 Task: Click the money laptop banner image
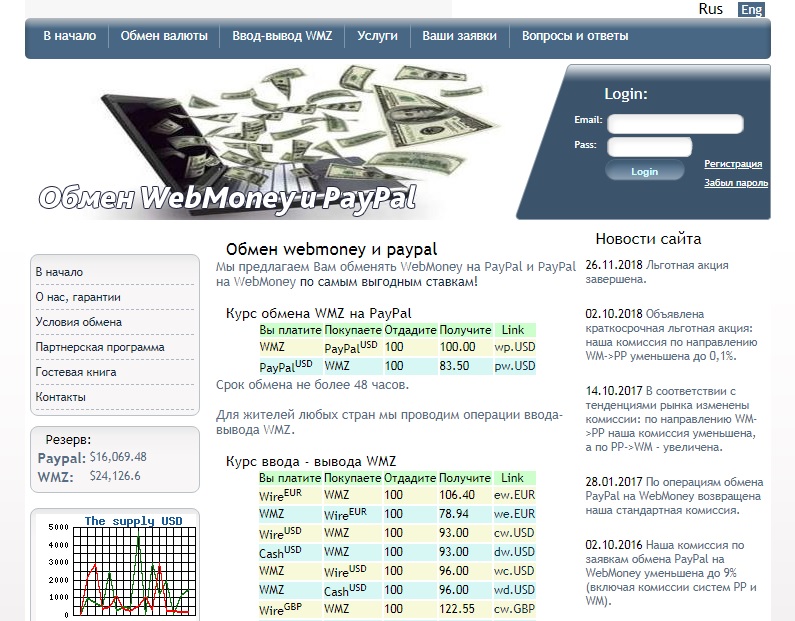pyautogui.click(x=268, y=142)
